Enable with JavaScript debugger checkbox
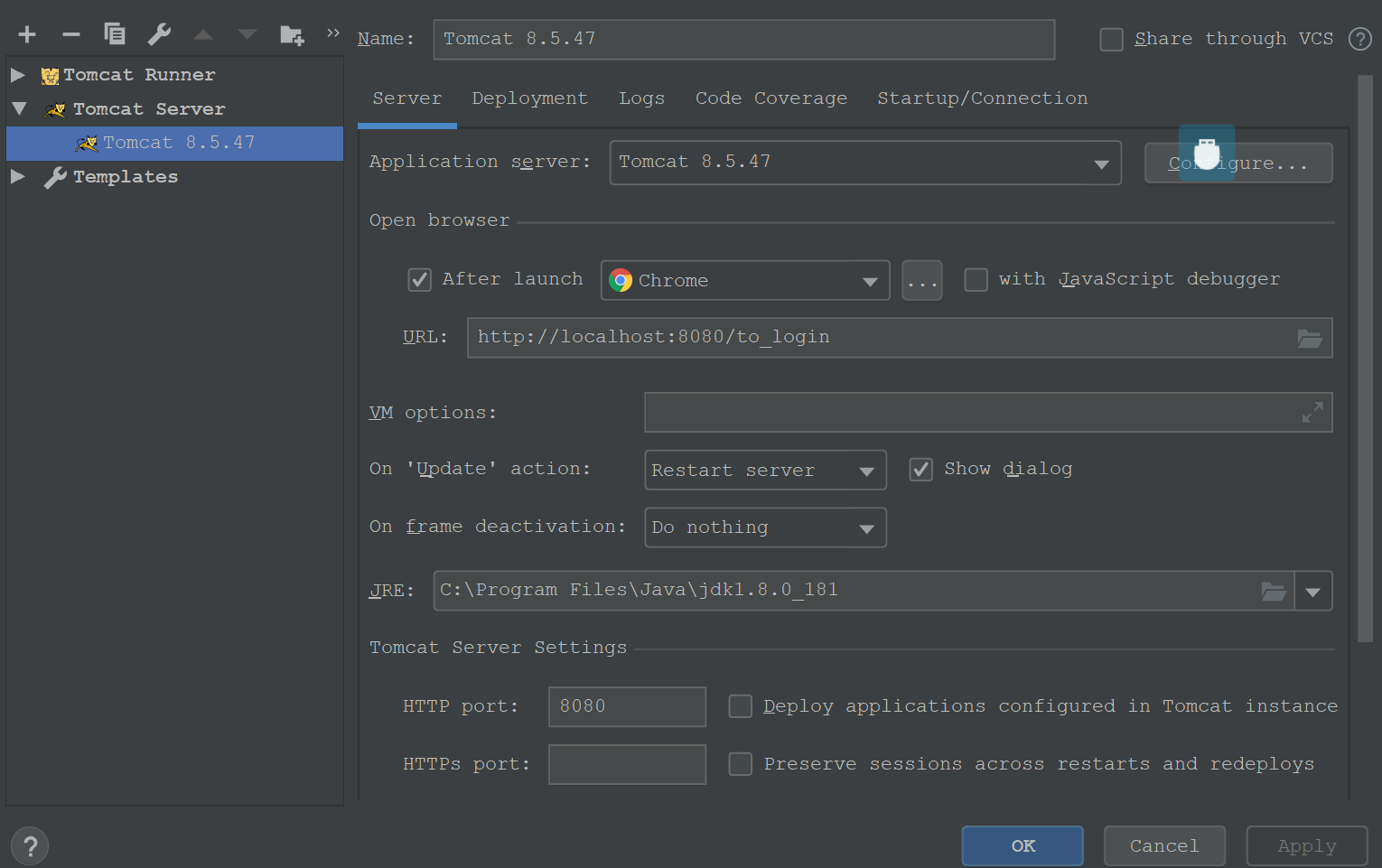Viewport: 1382px width, 868px height. tap(976, 280)
